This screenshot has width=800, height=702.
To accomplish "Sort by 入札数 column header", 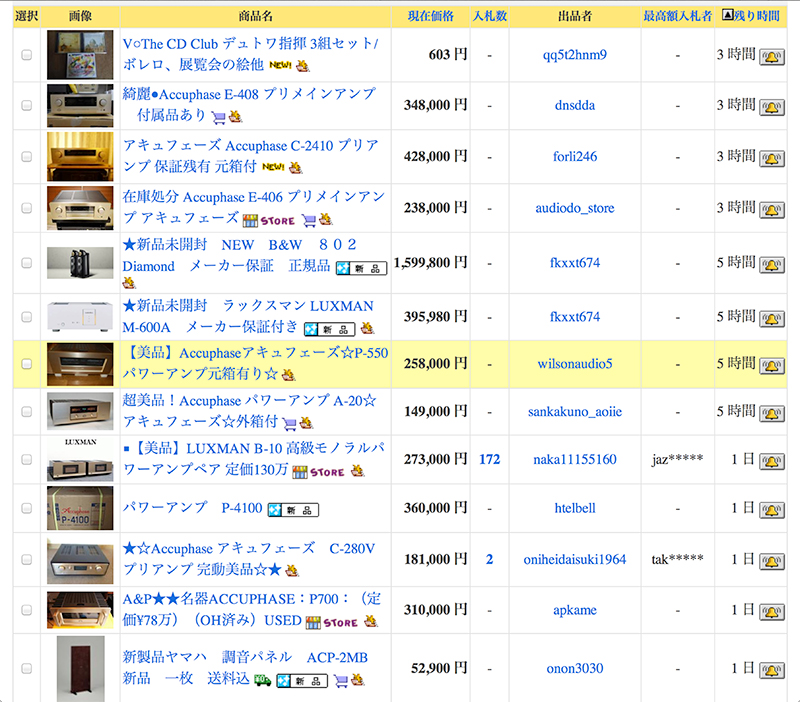I will click(x=490, y=16).
